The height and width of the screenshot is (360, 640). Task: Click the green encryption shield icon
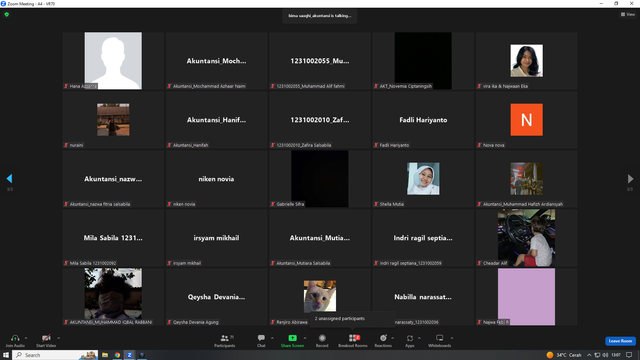pyautogui.click(x=7, y=14)
